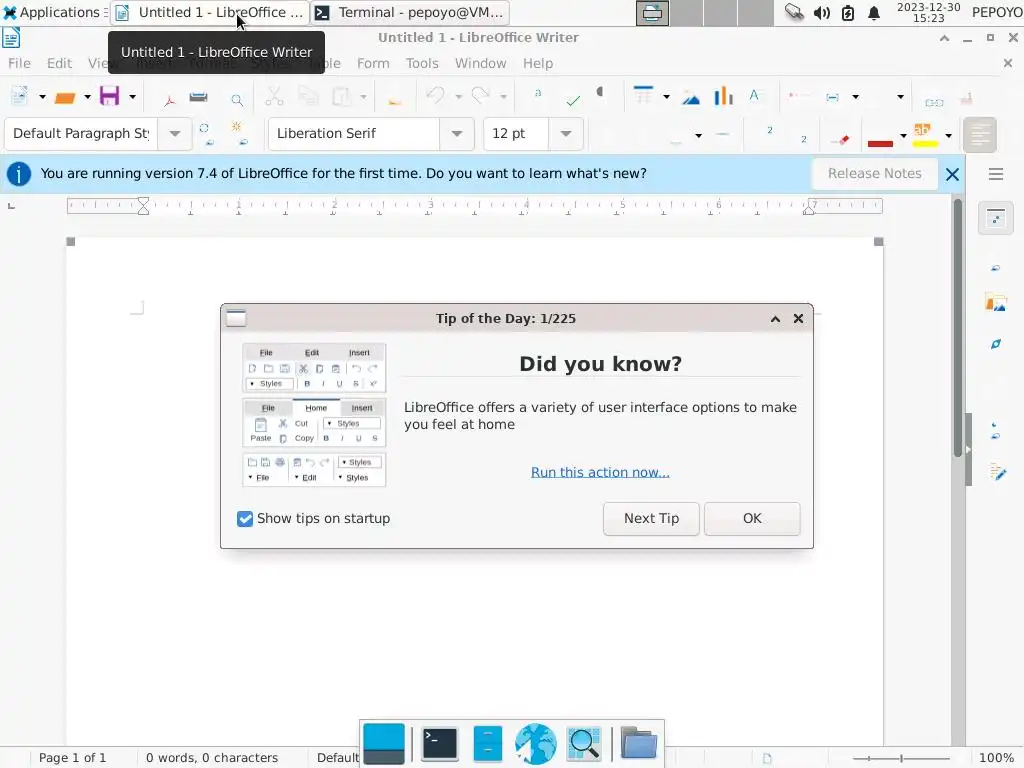Click the Clear Direct Formatting eraser icon
1024x768 pixels.
coord(841,139)
